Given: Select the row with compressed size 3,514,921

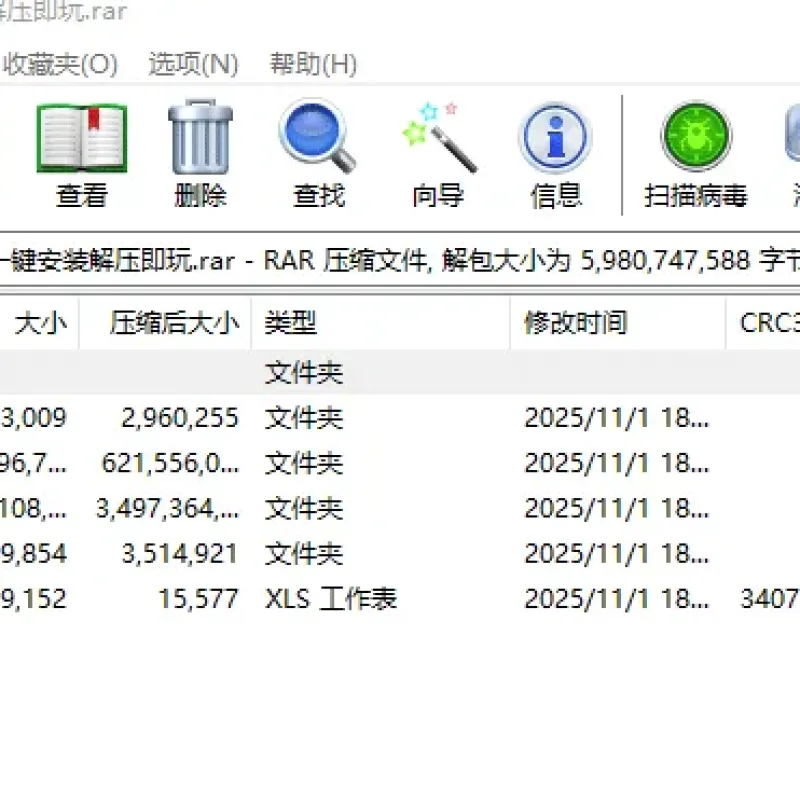Looking at the screenshot, I should pos(400,554).
